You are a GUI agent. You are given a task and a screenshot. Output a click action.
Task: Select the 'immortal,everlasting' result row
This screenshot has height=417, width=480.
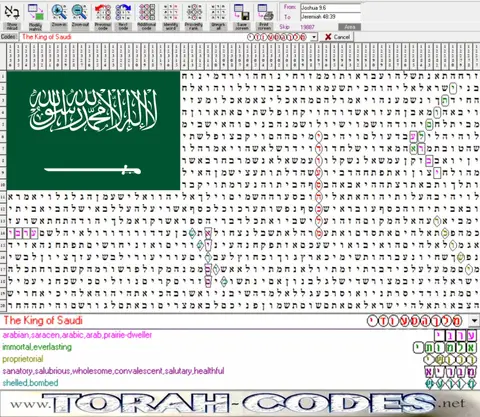pos(240,347)
